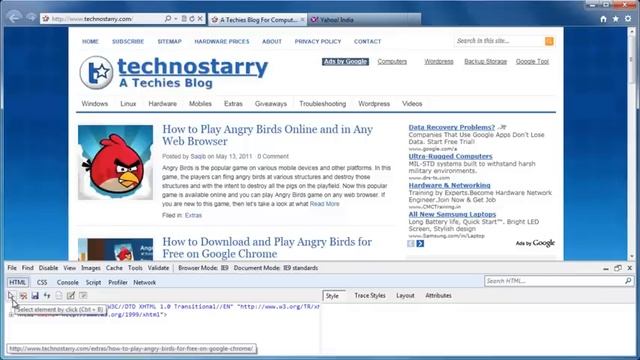Go back with the browser Back arrow
Viewport: 640px width, 360px height.
pyautogui.click(x=14, y=18)
